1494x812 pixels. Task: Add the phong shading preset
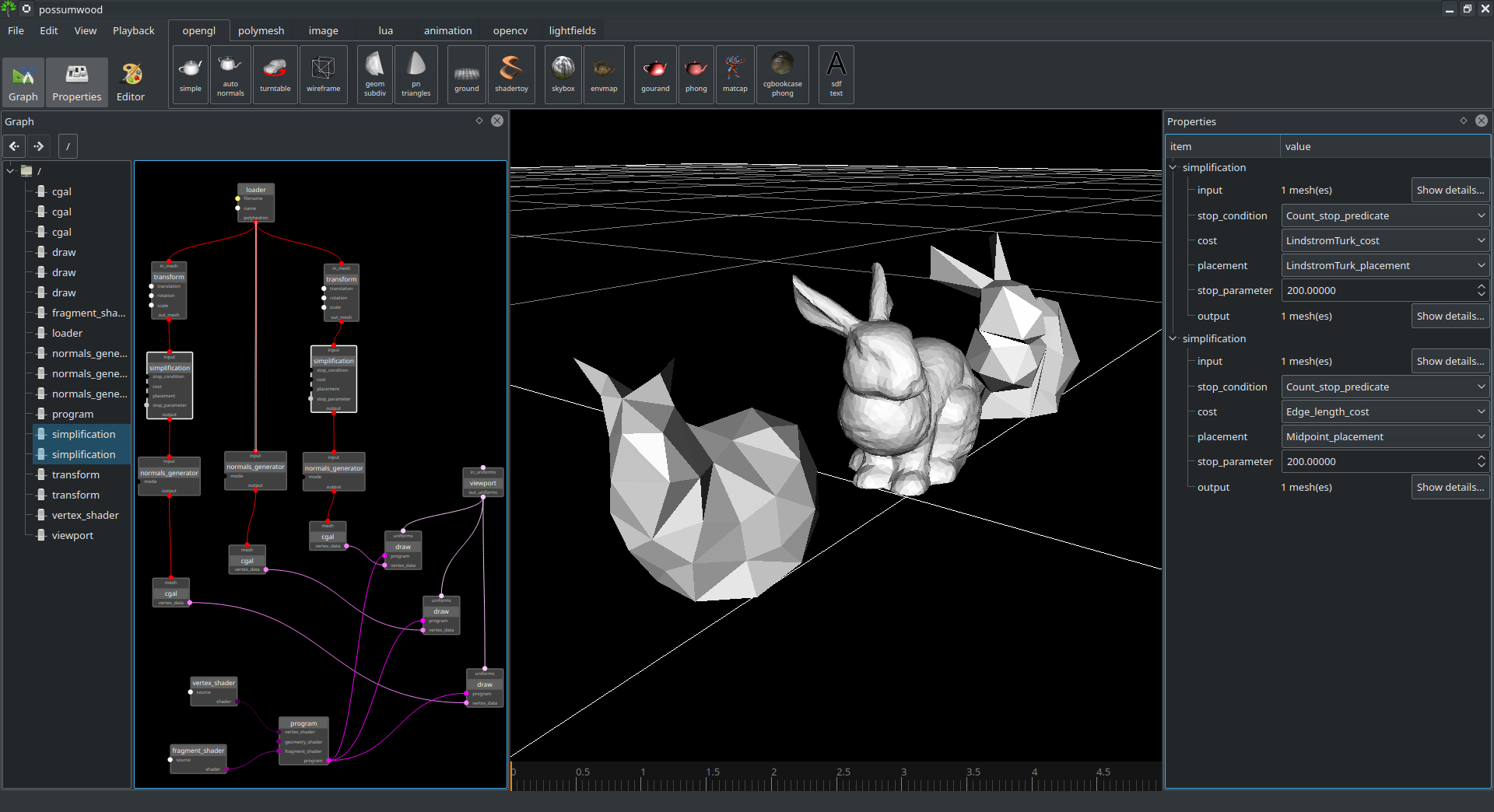696,75
